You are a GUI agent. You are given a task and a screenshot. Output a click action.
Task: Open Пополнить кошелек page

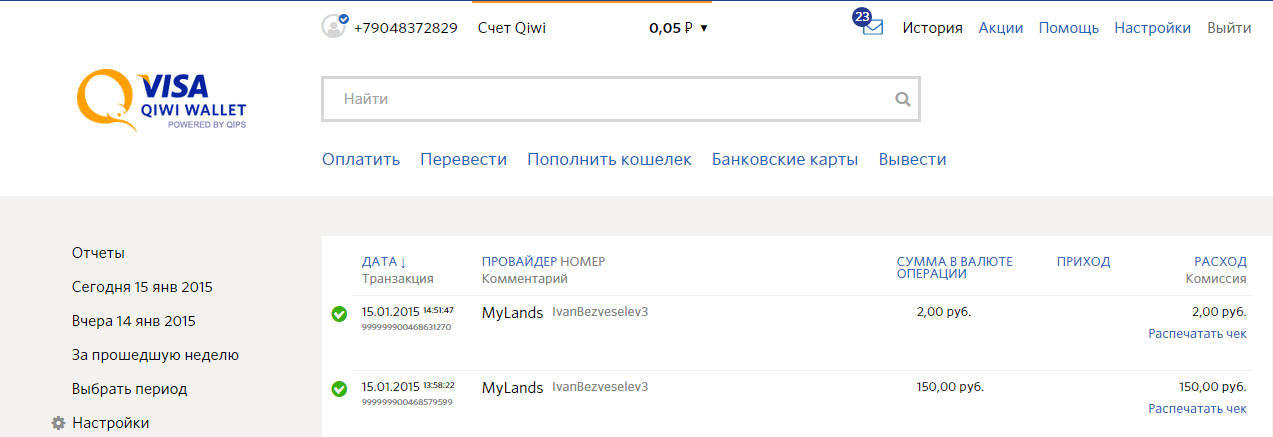pos(609,160)
